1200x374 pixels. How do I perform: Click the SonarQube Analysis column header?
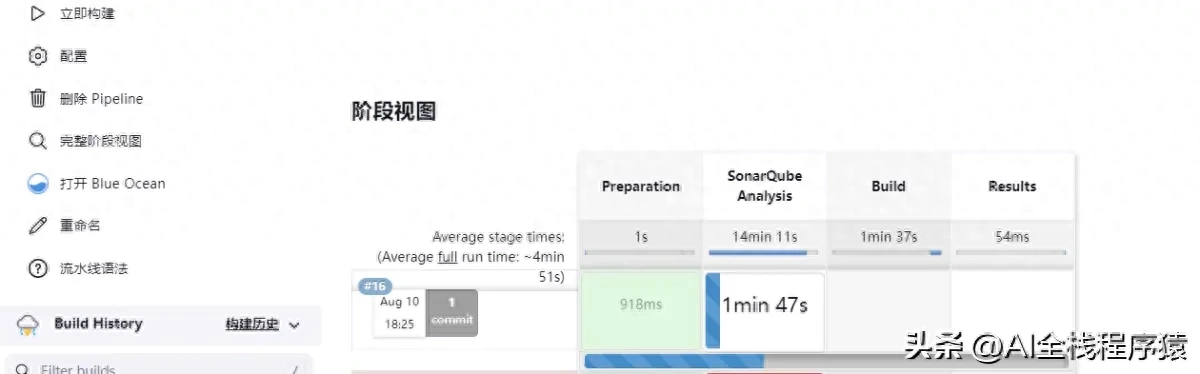[765, 186]
